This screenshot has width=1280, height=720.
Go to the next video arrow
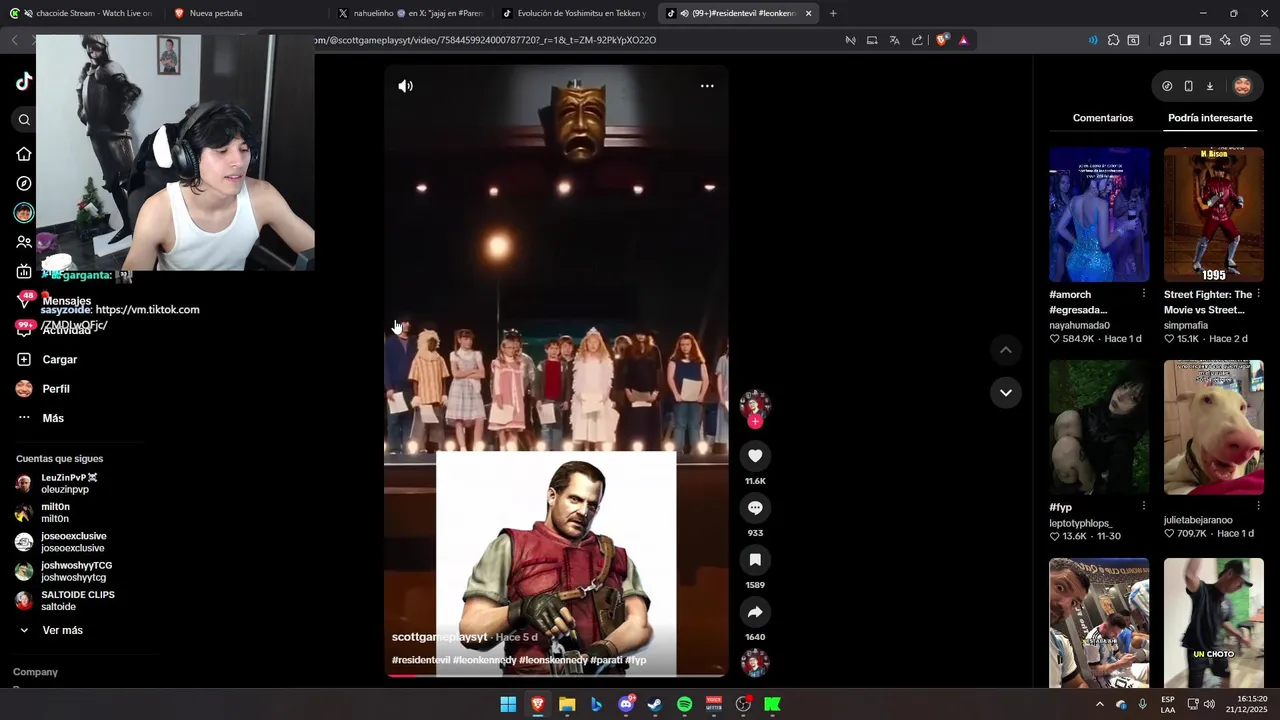click(1006, 393)
